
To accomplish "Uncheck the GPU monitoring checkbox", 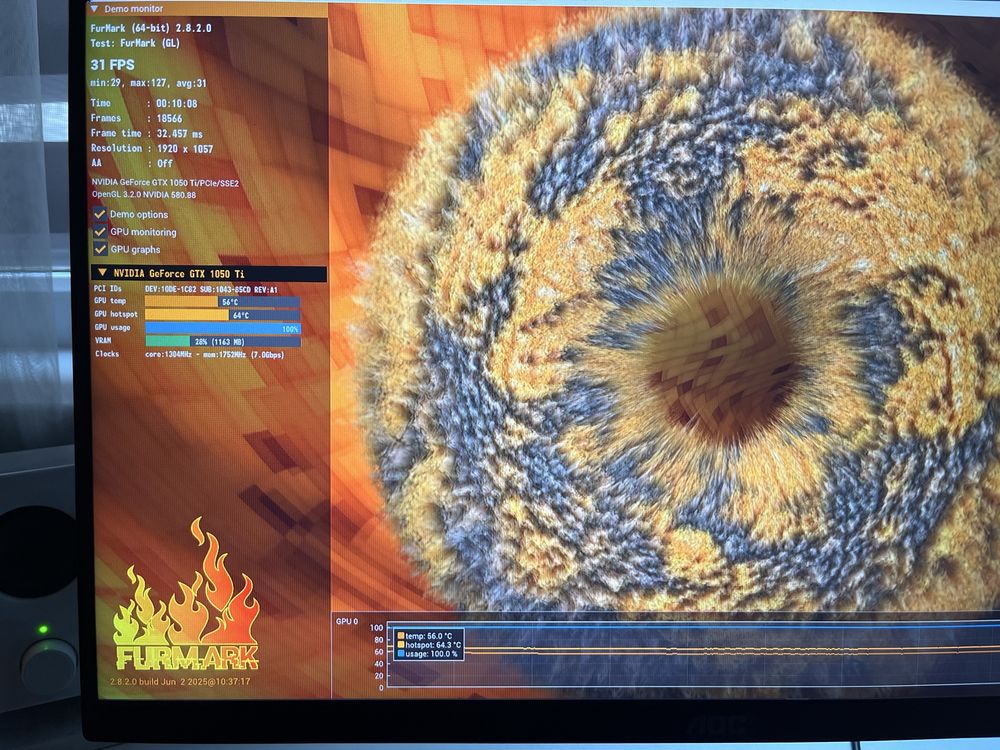I will coord(99,231).
